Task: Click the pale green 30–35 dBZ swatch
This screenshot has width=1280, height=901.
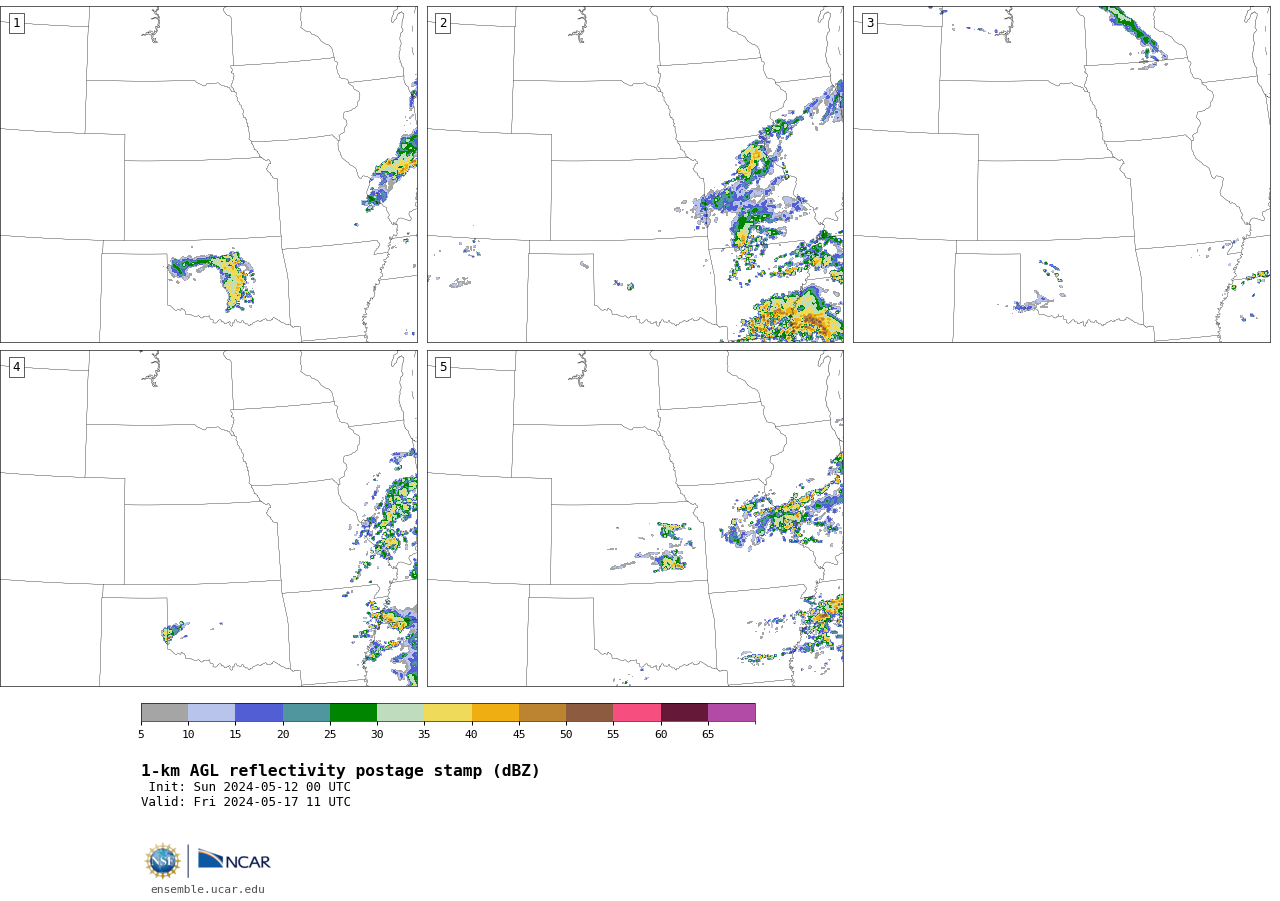Action: click(x=400, y=712)
